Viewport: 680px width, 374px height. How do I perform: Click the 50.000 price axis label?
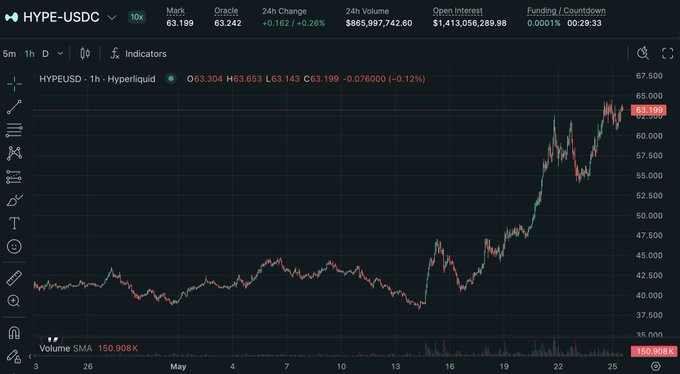coord(649,216)
